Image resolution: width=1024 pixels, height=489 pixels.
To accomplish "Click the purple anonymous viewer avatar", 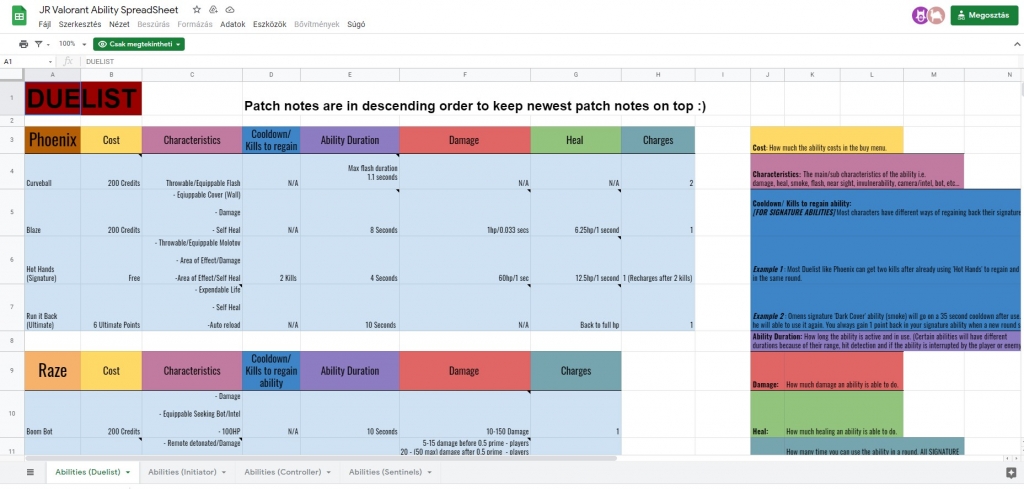I will (x=920, y=15).
